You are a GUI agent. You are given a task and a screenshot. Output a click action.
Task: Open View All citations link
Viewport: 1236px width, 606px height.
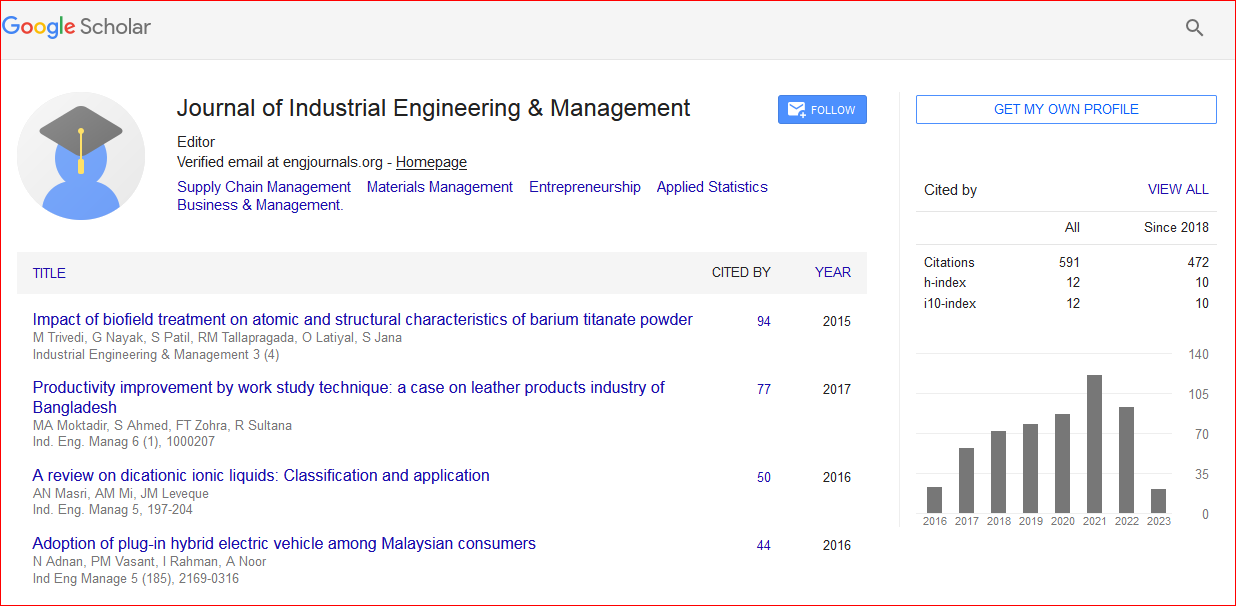(x=1177, y=189)
